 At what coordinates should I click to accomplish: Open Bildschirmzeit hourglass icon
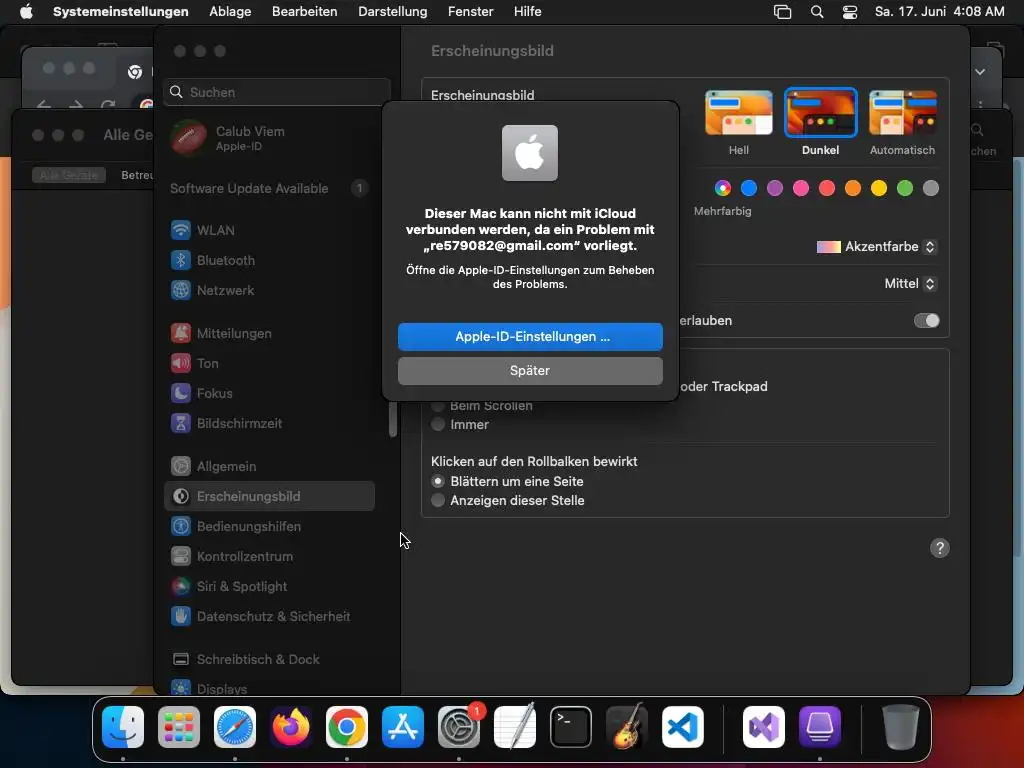(181, 423)
